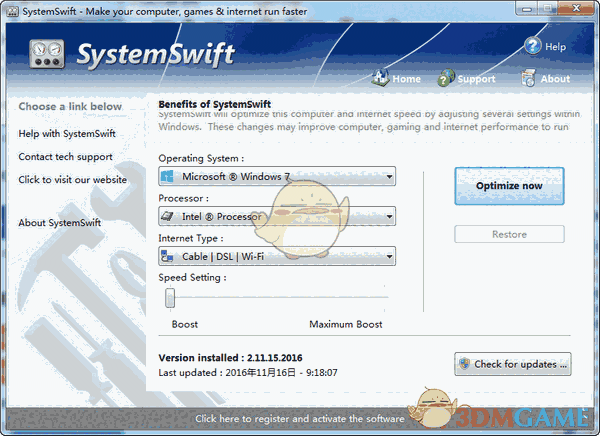
Task: Click the Speed Setting : label
Action: (x=192, y=277)
